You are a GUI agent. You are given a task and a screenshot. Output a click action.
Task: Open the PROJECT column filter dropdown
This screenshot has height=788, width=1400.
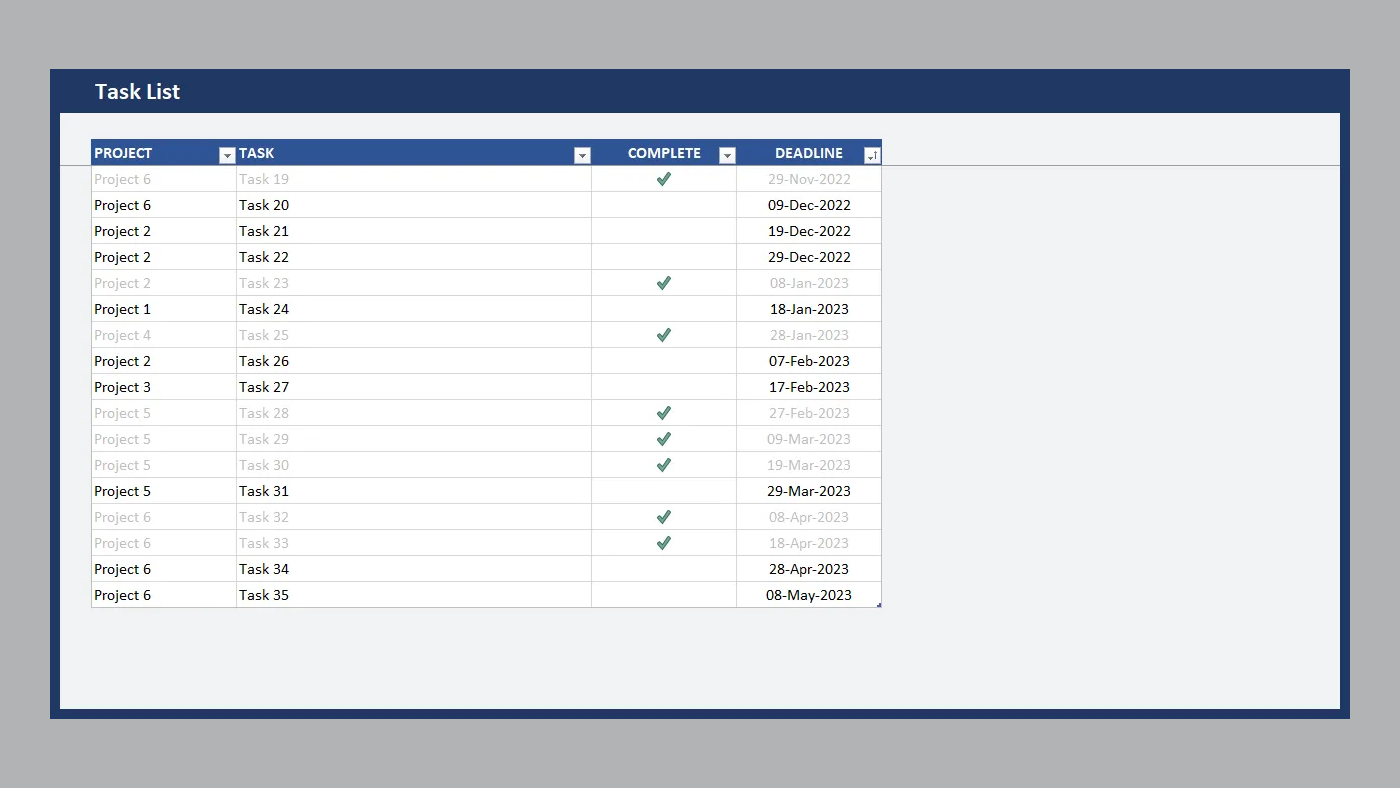(x=227, y=155)
